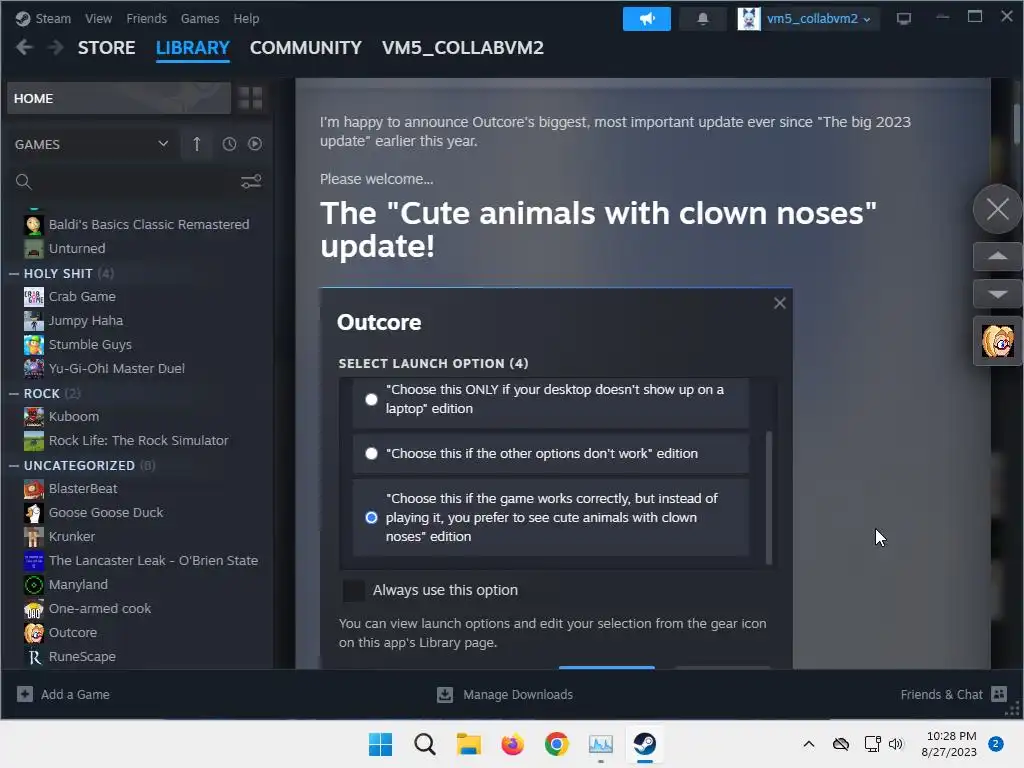
Task: Click the ready-to-play filter icon
Action: [255, 144]
